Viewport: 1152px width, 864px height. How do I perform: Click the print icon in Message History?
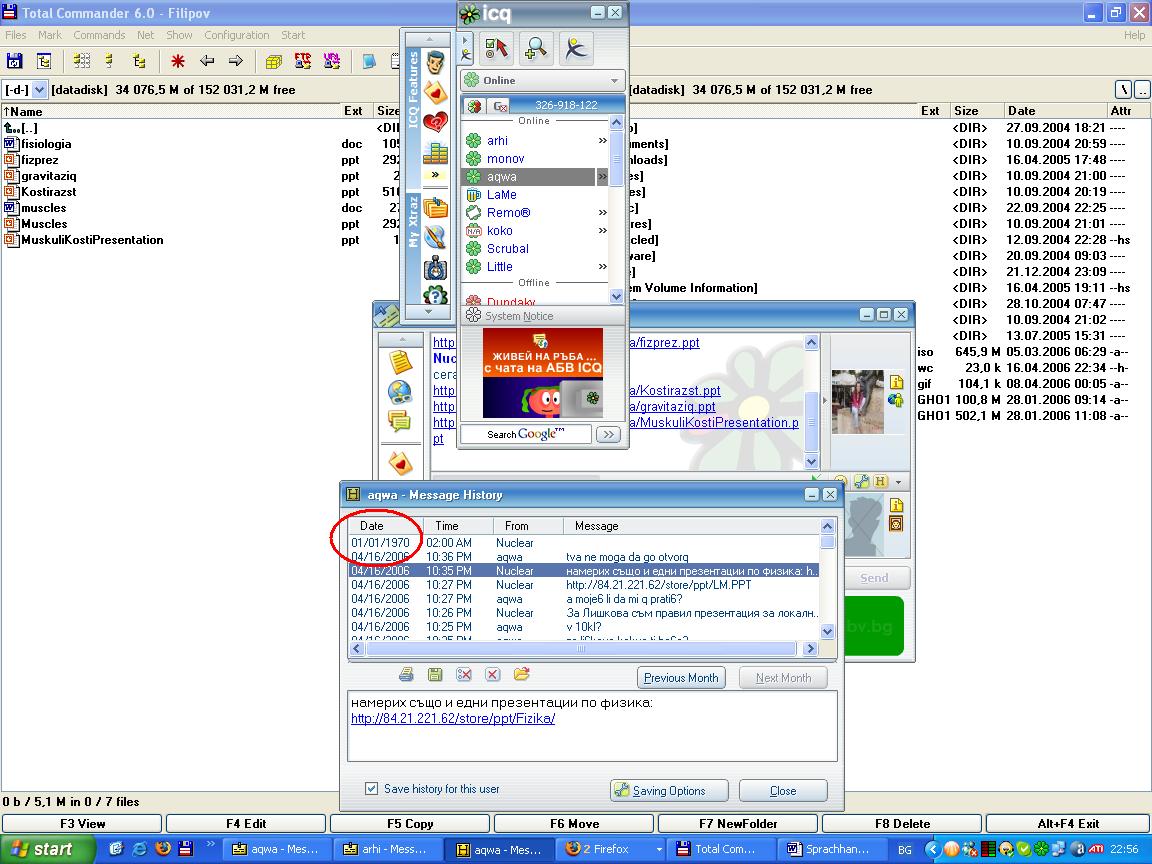[406, 674]
